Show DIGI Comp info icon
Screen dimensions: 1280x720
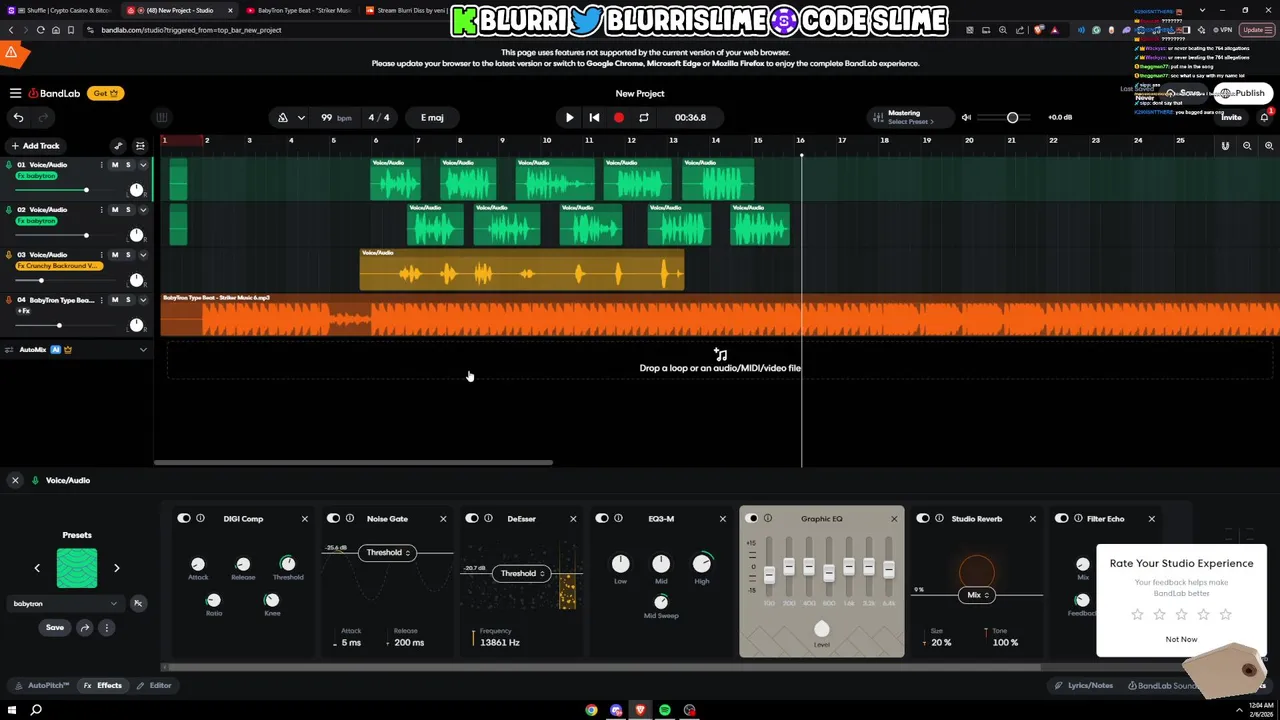click(x=200, y=518)
